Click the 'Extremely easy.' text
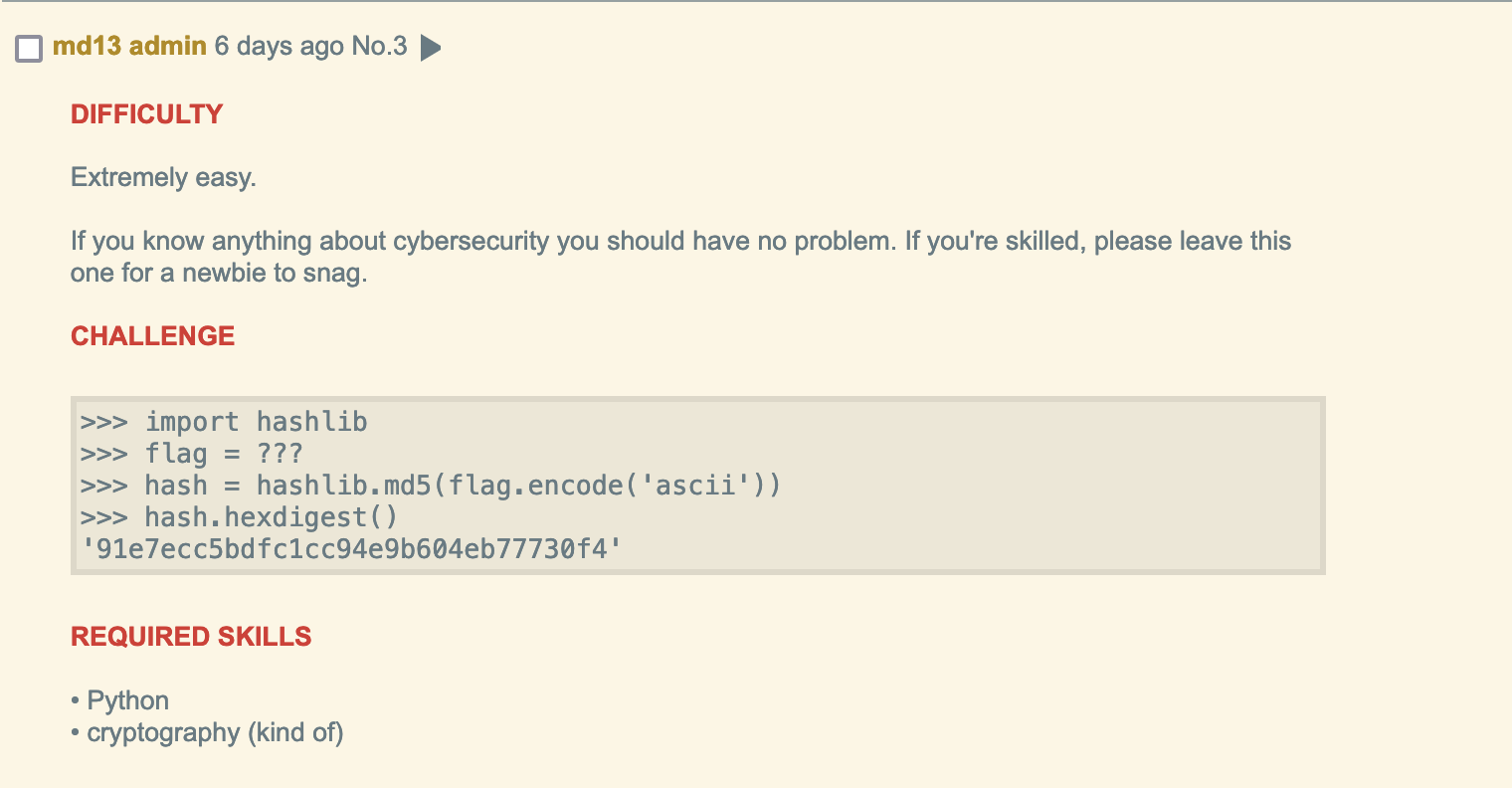The width and height of the screenshot is (1512, 788). (163, 177)
